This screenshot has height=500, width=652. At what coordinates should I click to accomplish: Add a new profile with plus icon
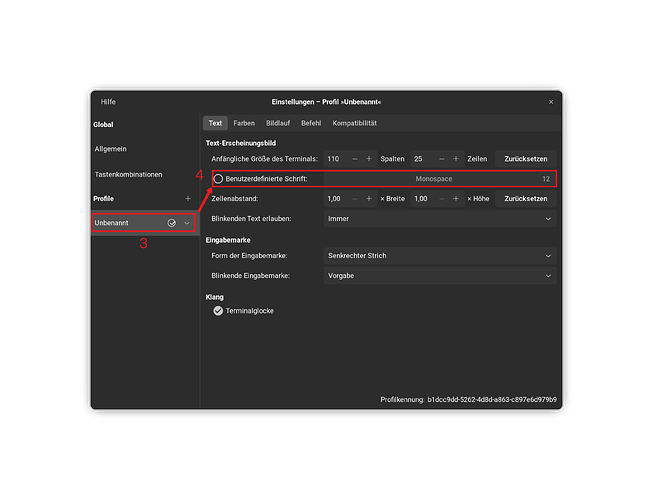pos(188,199)
